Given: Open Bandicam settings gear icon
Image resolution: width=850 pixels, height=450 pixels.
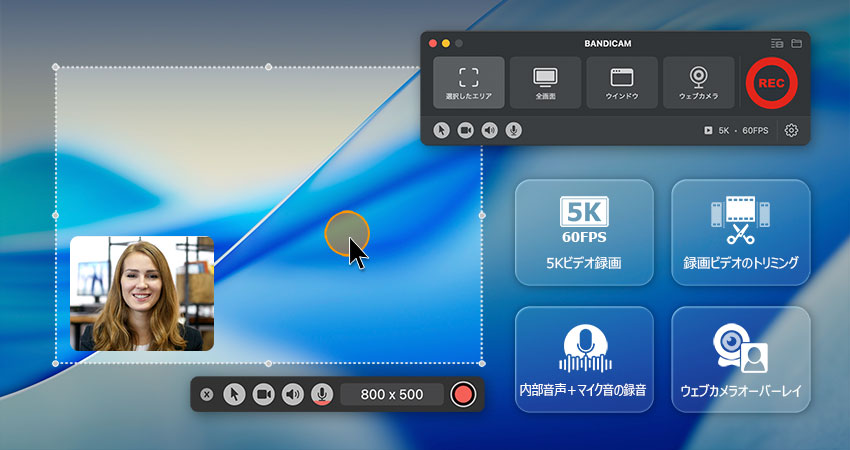Looking at the screenshot, I should [791, 130].
